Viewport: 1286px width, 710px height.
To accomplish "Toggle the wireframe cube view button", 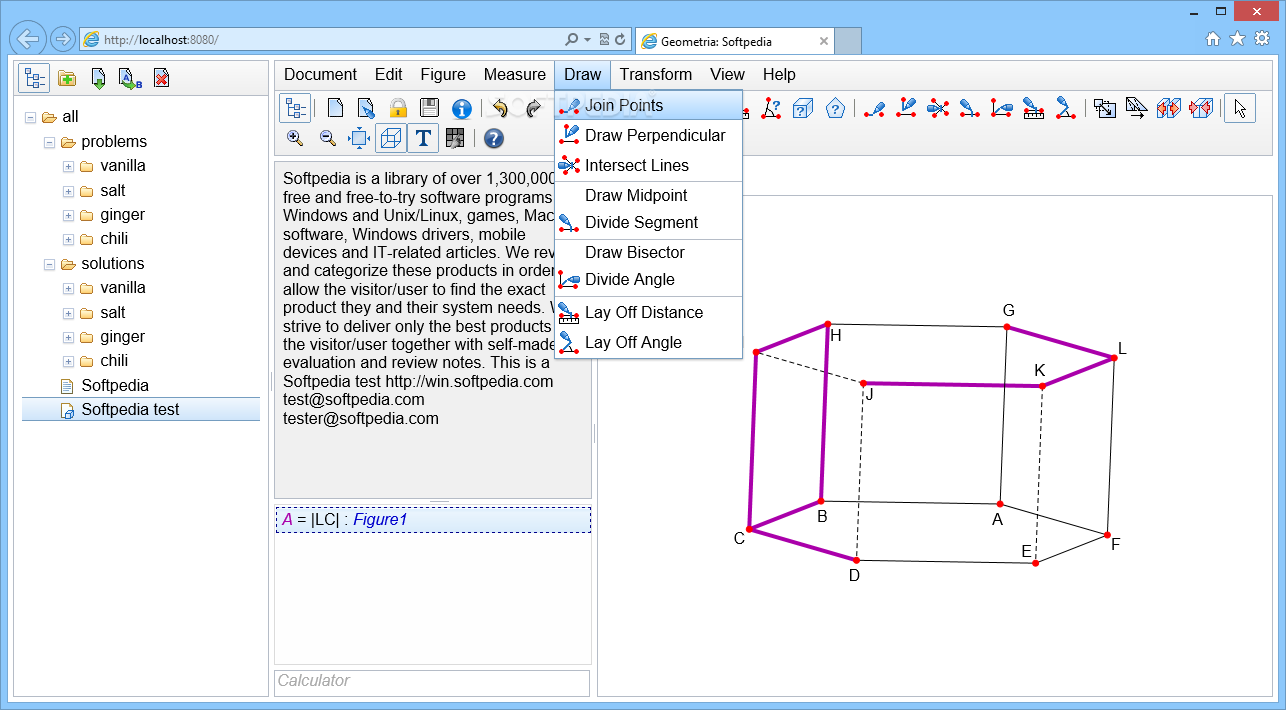I will (x=391, y=138).
